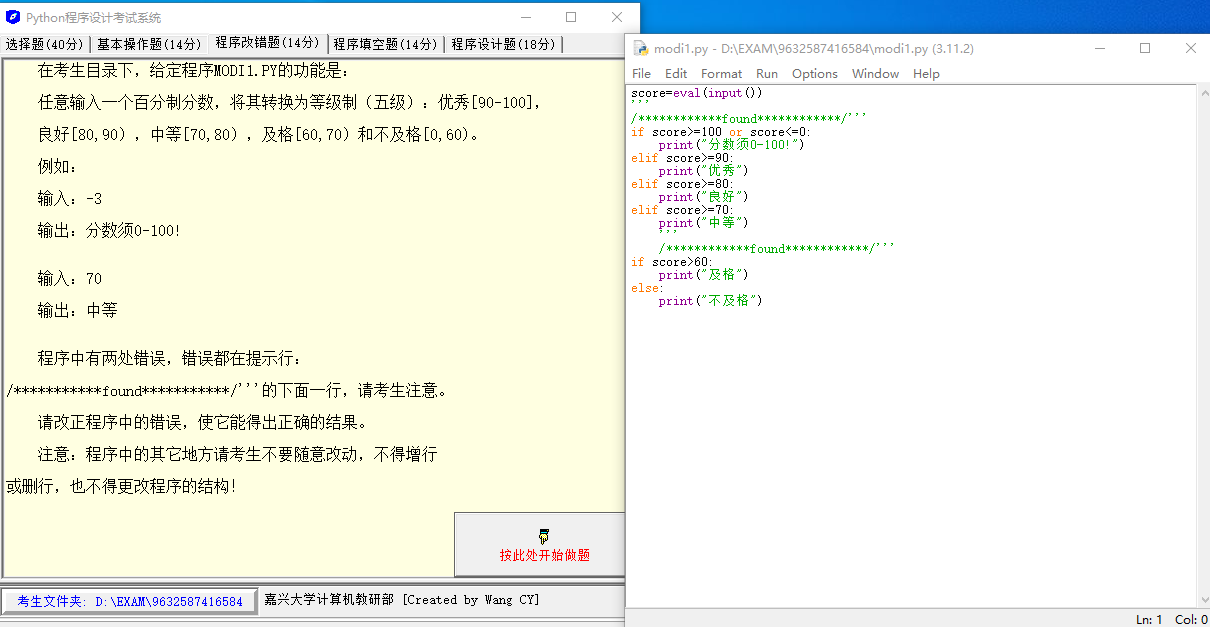Open the 程序设计题(18分) tab
This screenshot has height=627, width=1210.
coord(503,44)
